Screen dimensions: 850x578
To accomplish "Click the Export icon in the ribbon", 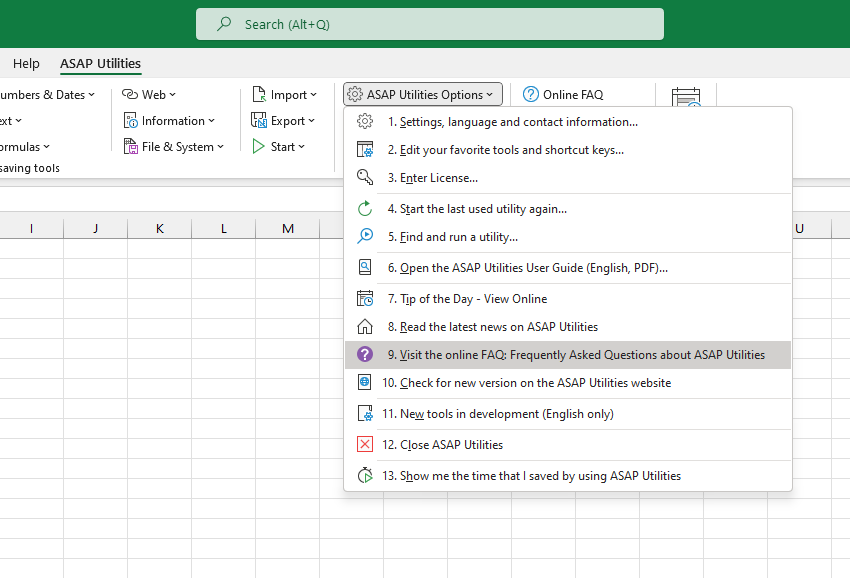I will (259, 120).
